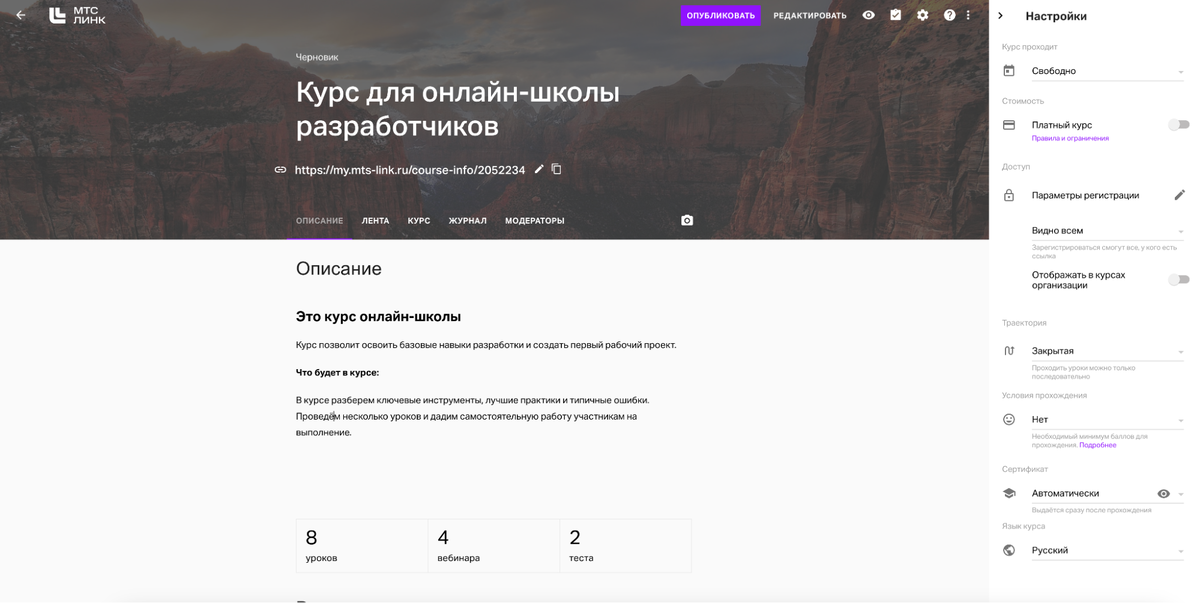The height and width of the screenshot is (603, 1200).
Task: Go back using the arrow icon
Action: 20,15
